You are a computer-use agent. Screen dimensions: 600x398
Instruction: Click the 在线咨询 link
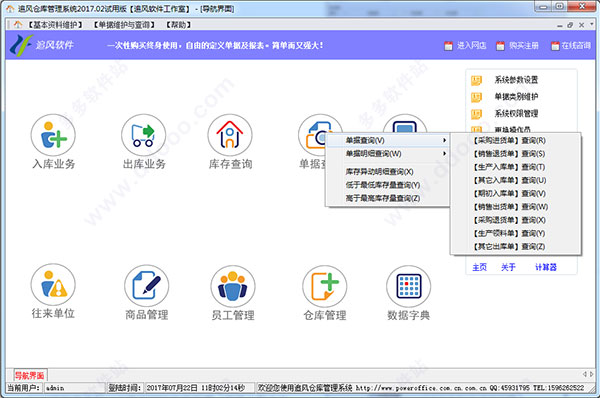point(576,46)
